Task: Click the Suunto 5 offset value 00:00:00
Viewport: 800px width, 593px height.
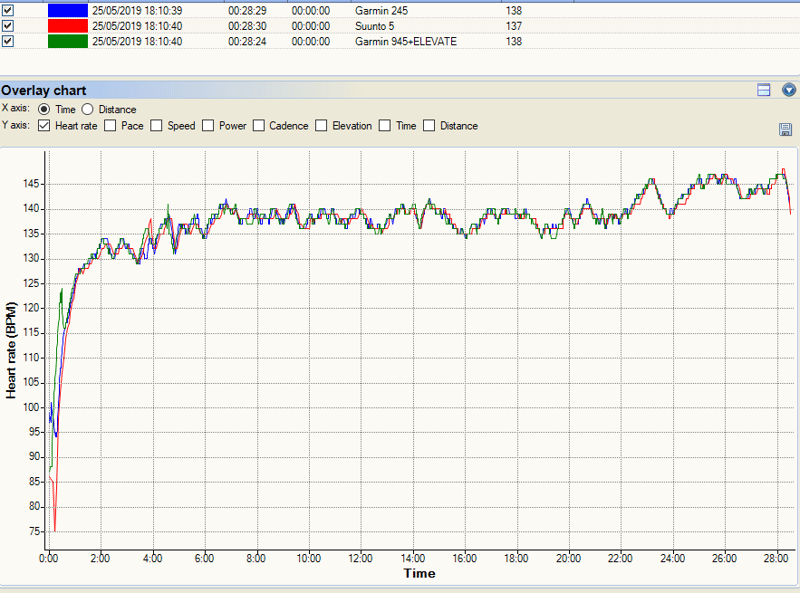Action: 311,26
